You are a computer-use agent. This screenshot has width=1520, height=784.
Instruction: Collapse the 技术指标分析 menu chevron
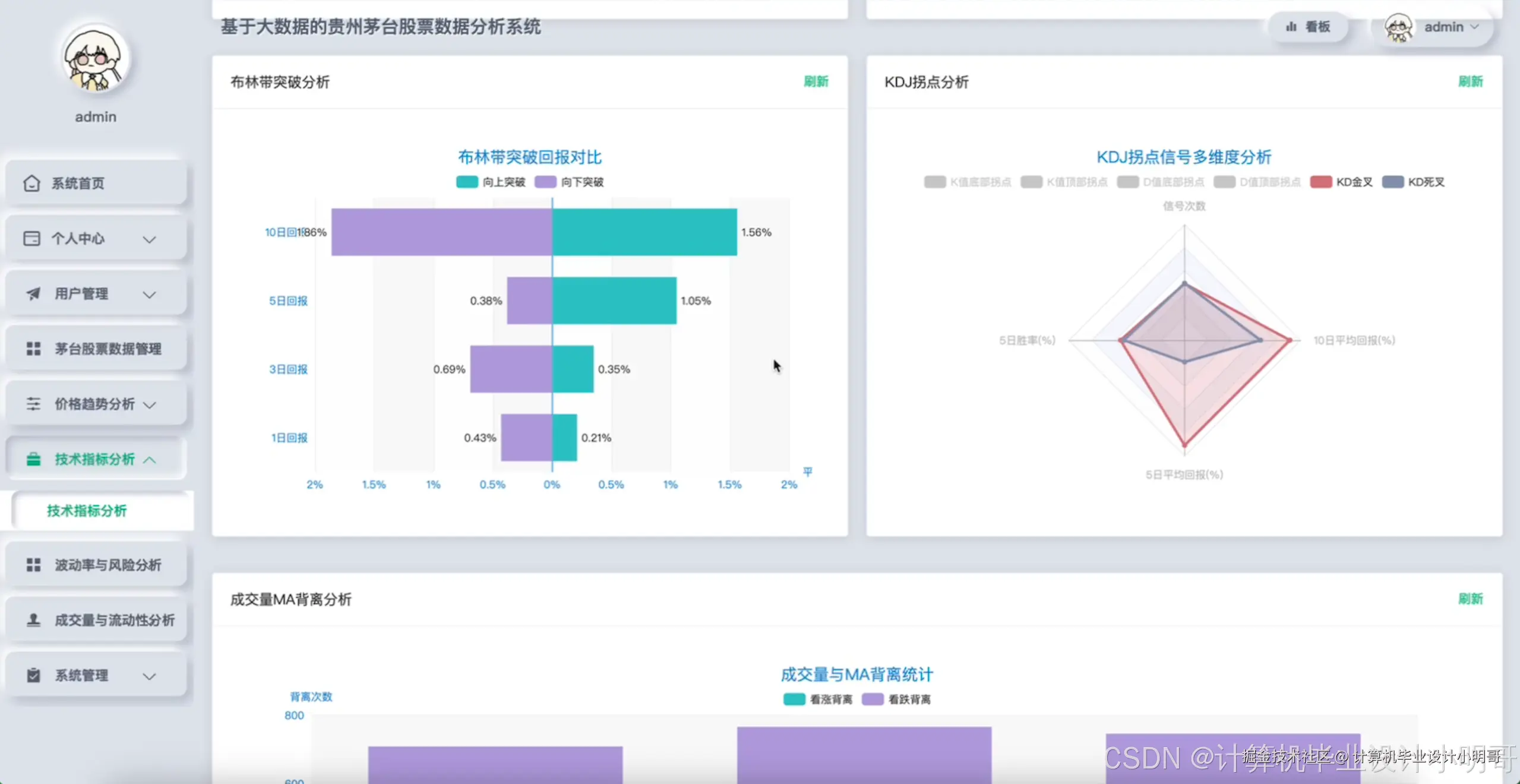click(150, 460)
